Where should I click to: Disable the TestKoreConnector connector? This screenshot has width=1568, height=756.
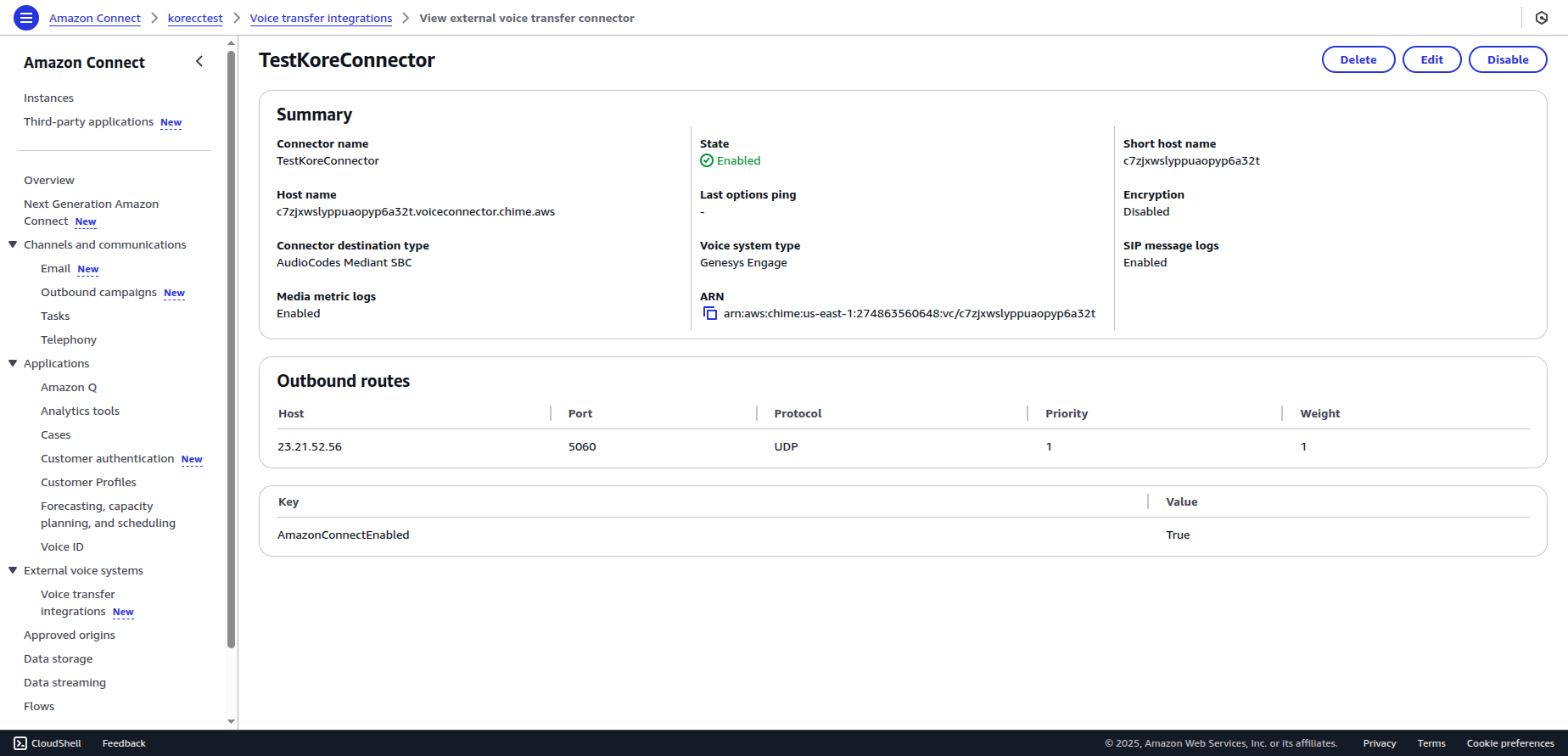click(1507, 59)
